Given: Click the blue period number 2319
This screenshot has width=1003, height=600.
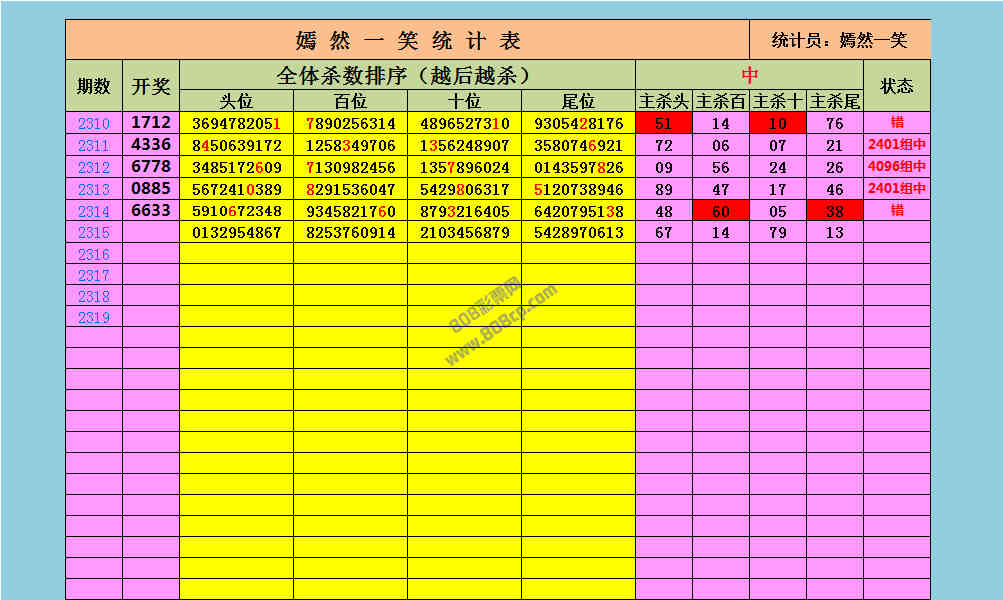Looking at the screenshot, I should pos(93,317).
